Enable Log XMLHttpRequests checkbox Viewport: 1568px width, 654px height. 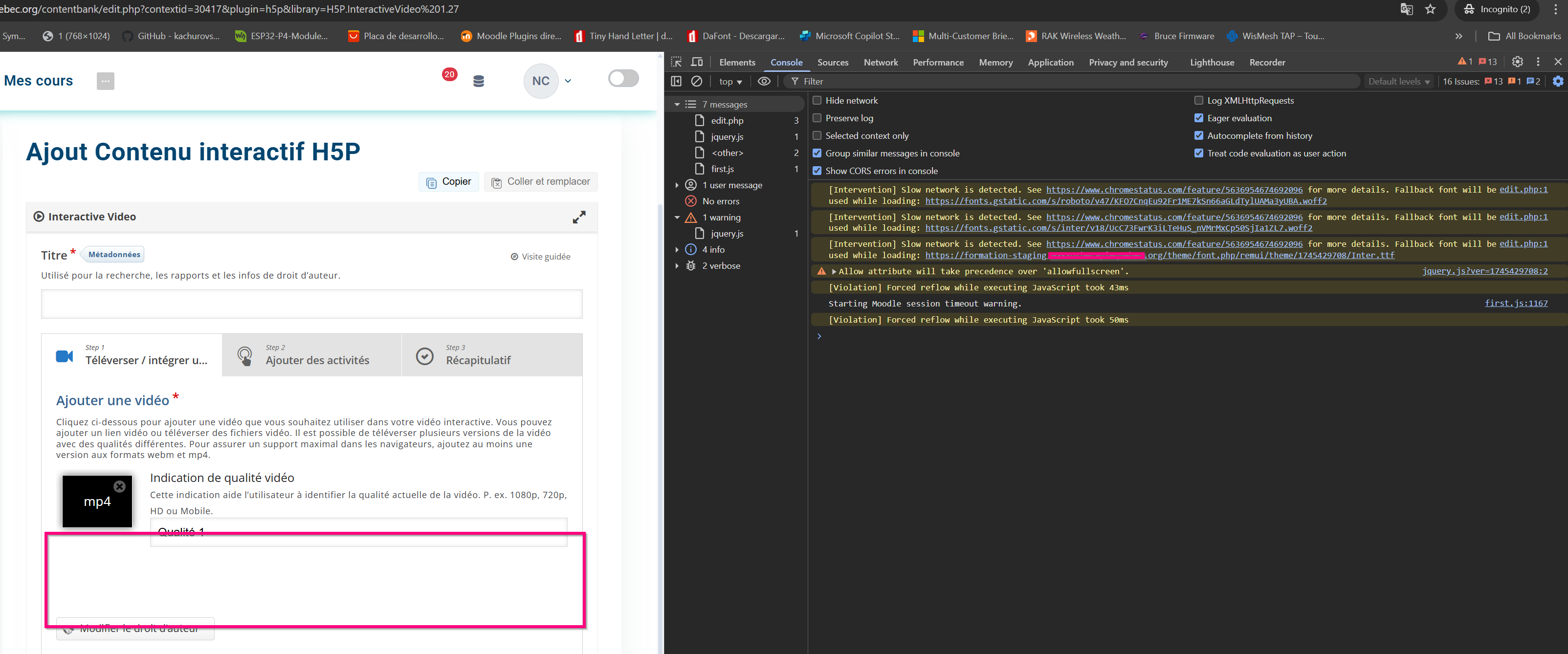[x=1198, y=100]
